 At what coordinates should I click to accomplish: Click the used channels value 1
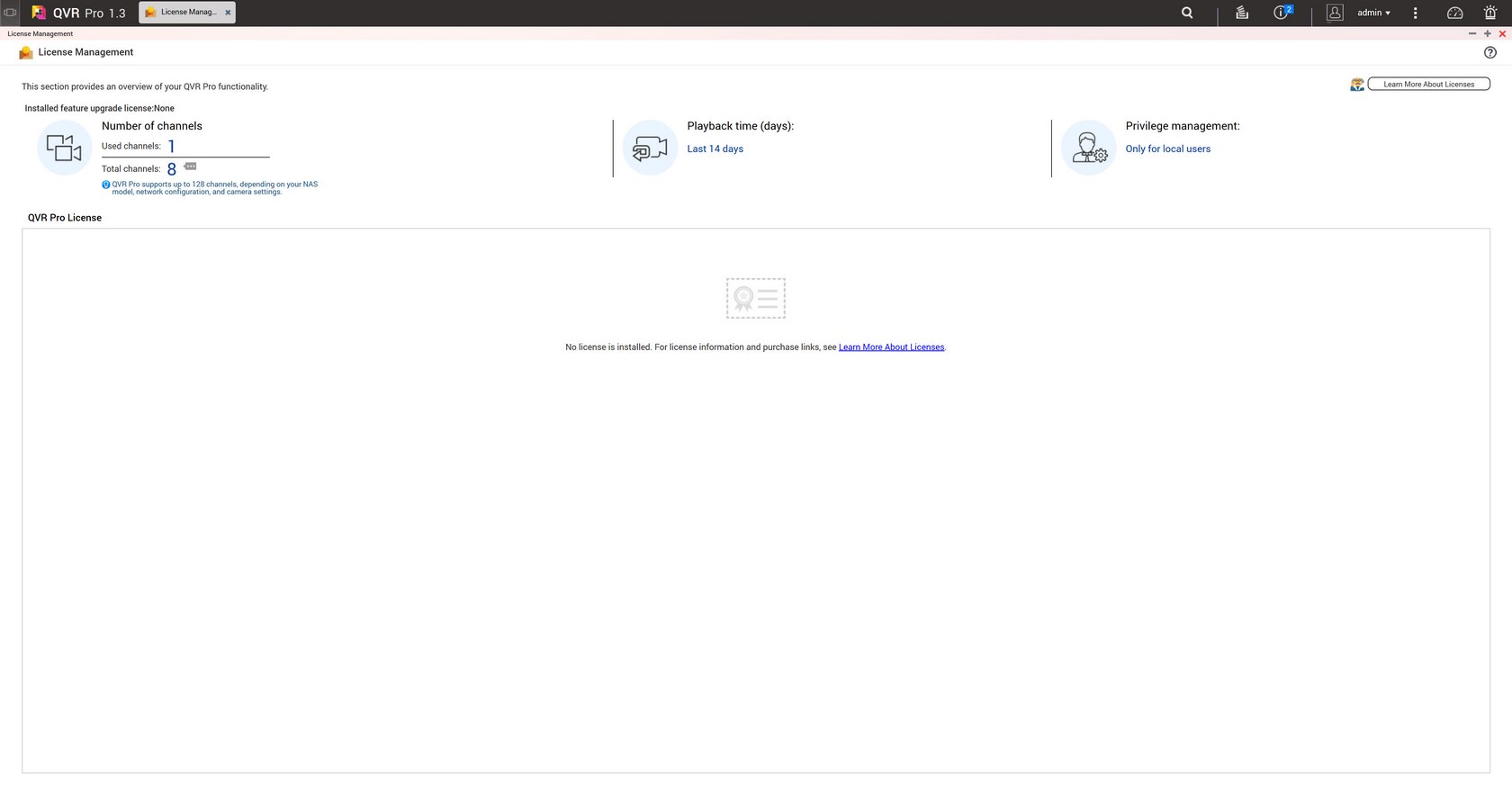[x=171, y=146]
